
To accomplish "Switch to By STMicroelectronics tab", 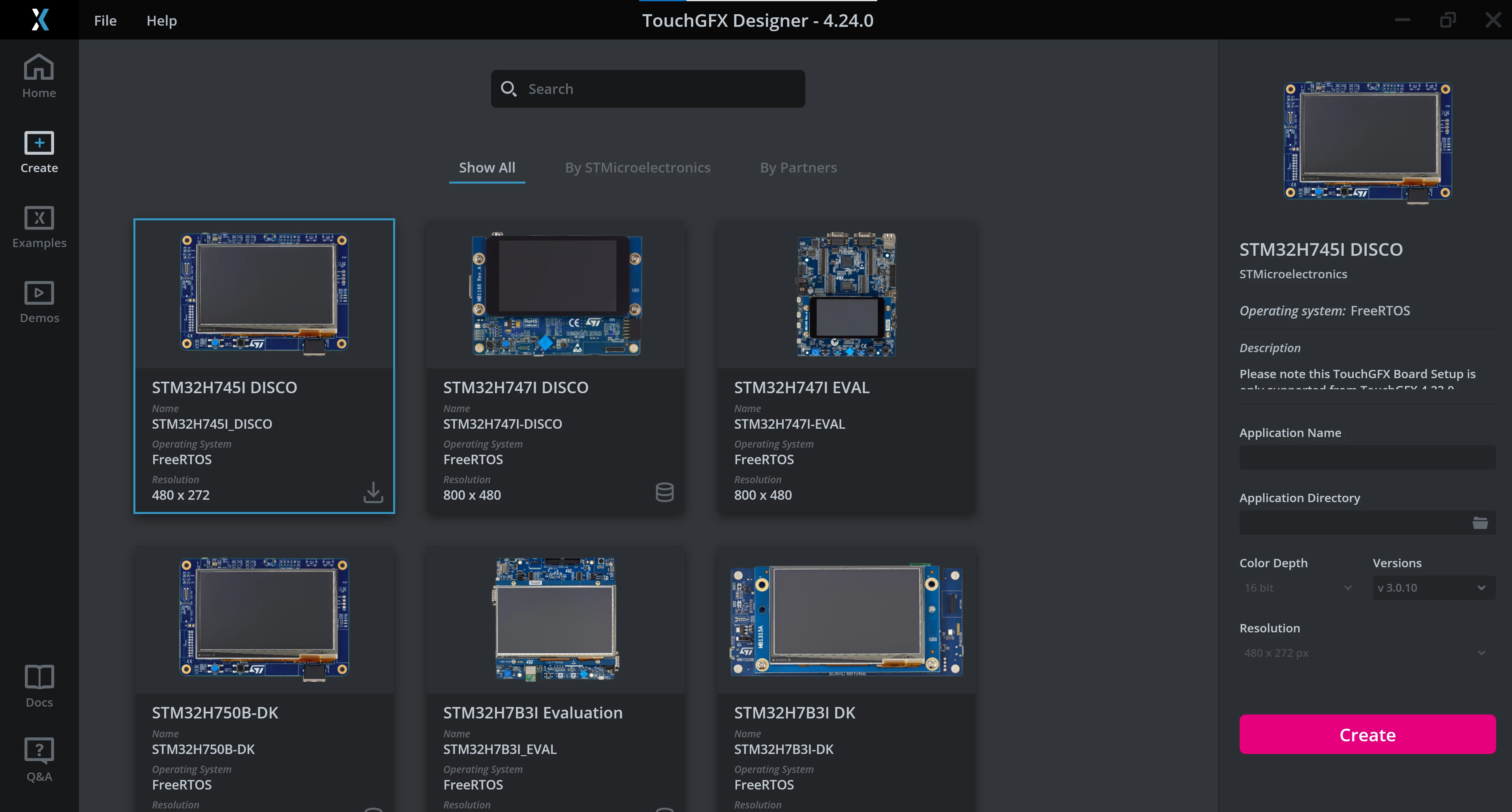I will pyautogui.click(x=638, y=168).
